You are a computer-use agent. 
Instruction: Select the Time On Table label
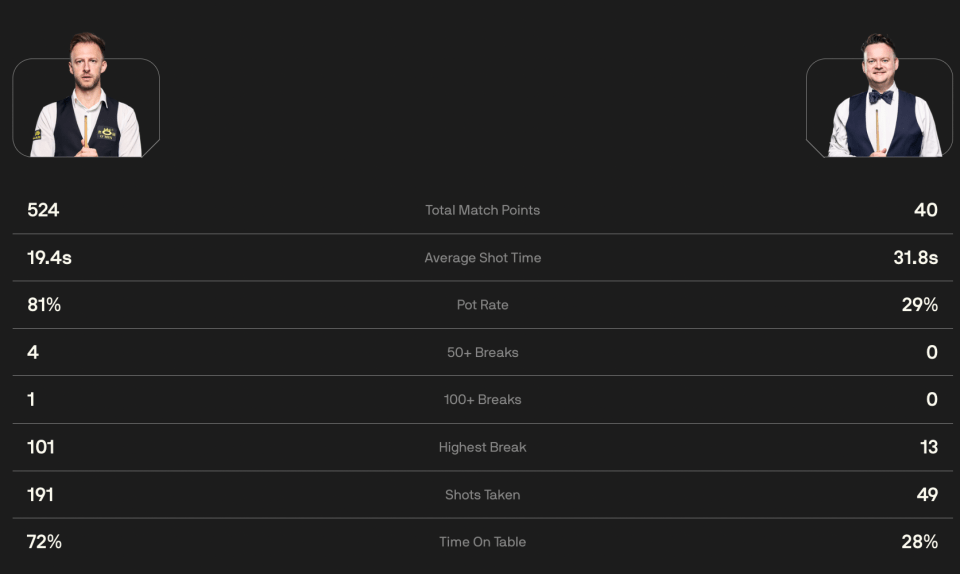click(482, 542)
